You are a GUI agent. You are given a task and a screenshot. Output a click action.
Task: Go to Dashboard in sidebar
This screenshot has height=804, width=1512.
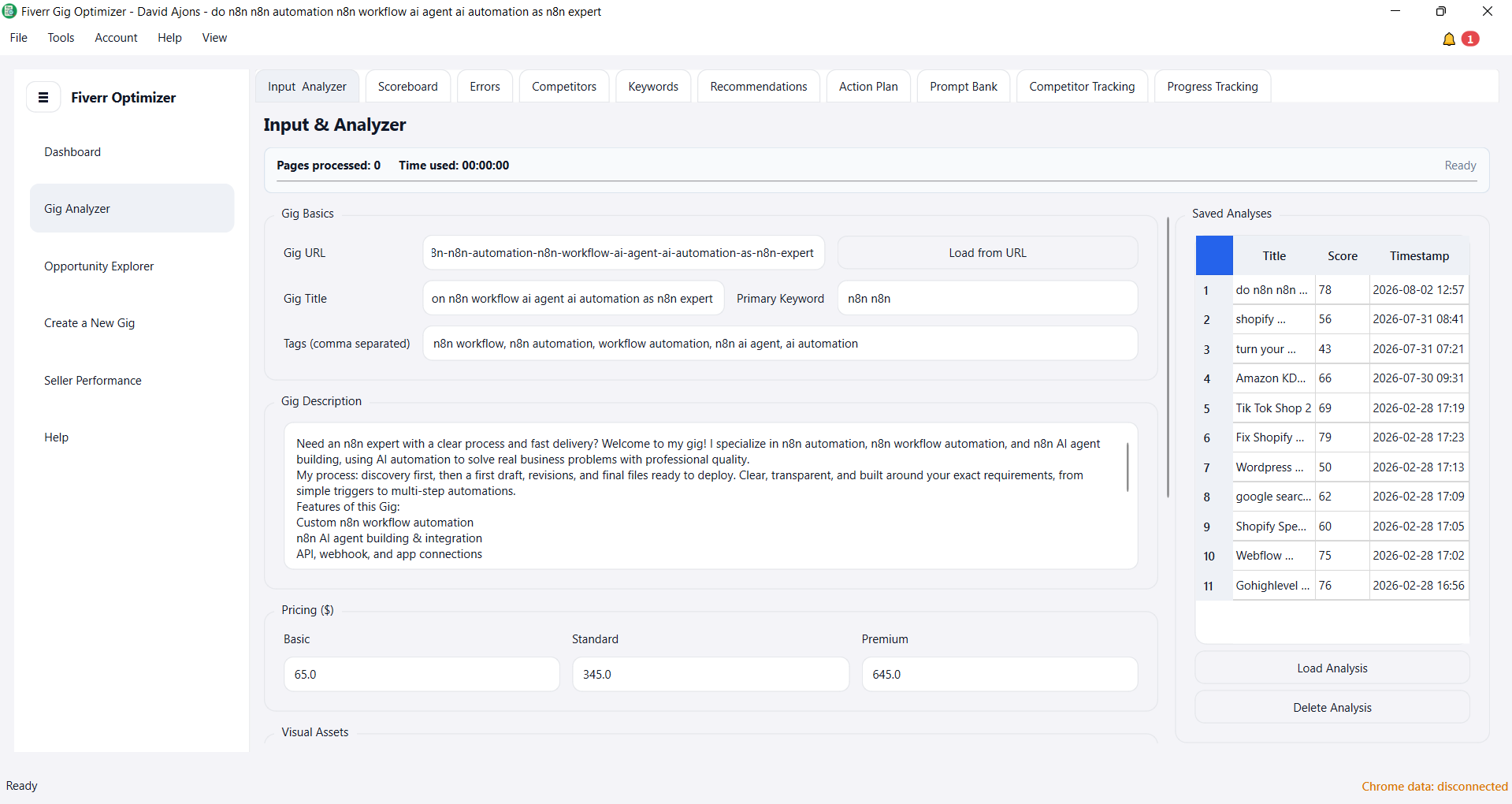click(x=132, y=152)
